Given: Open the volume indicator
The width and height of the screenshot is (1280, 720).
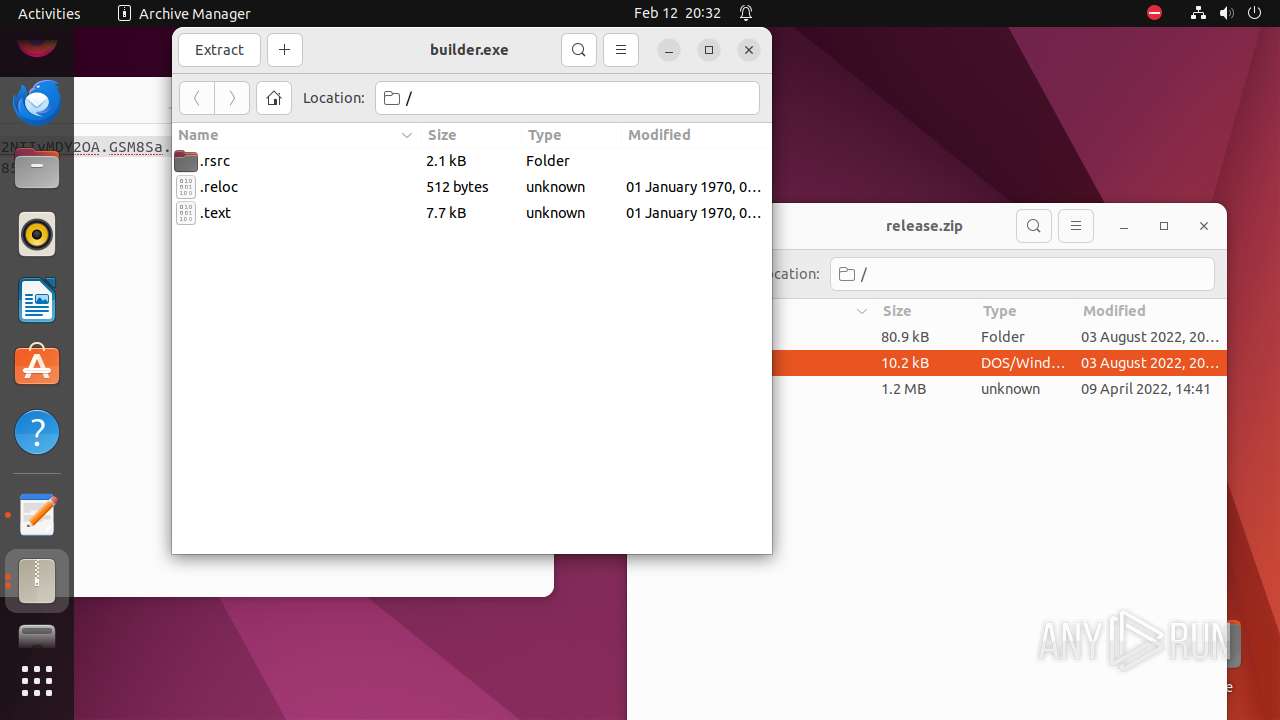Looking at the screenshot, I should [x=1226, y=13].
